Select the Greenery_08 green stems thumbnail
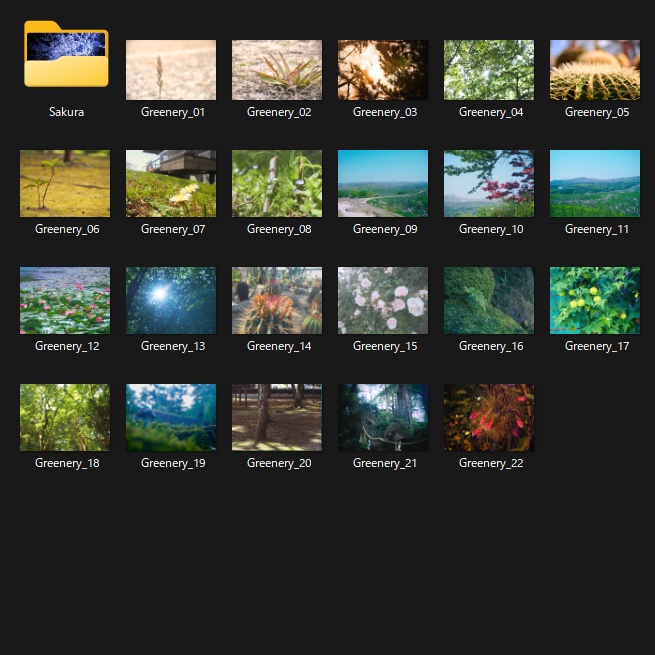The width and height of the screenshot is (655, 655). coord(277,183)
